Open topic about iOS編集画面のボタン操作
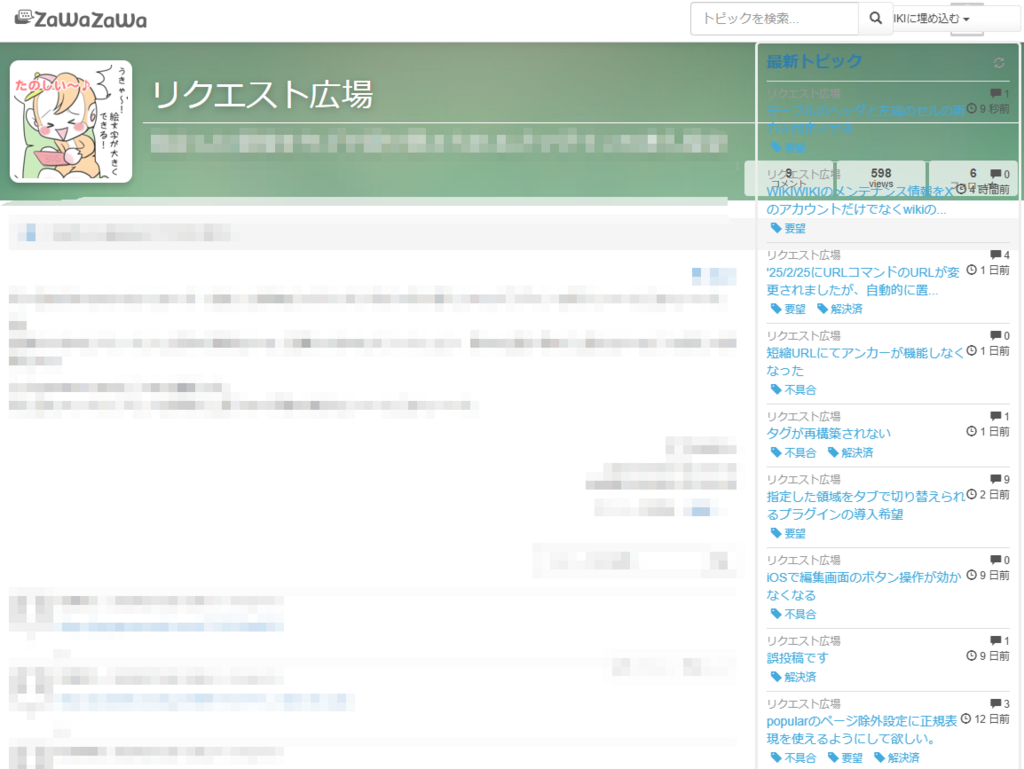The image size is (1024, 769). point(863,586)
